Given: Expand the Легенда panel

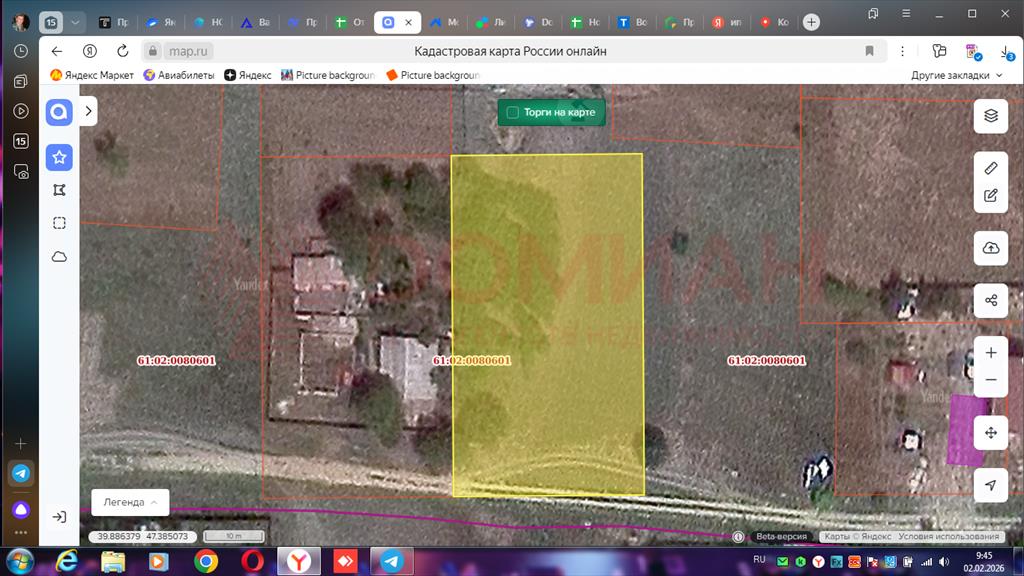Looking at the screenshot, I should [130, 502].
